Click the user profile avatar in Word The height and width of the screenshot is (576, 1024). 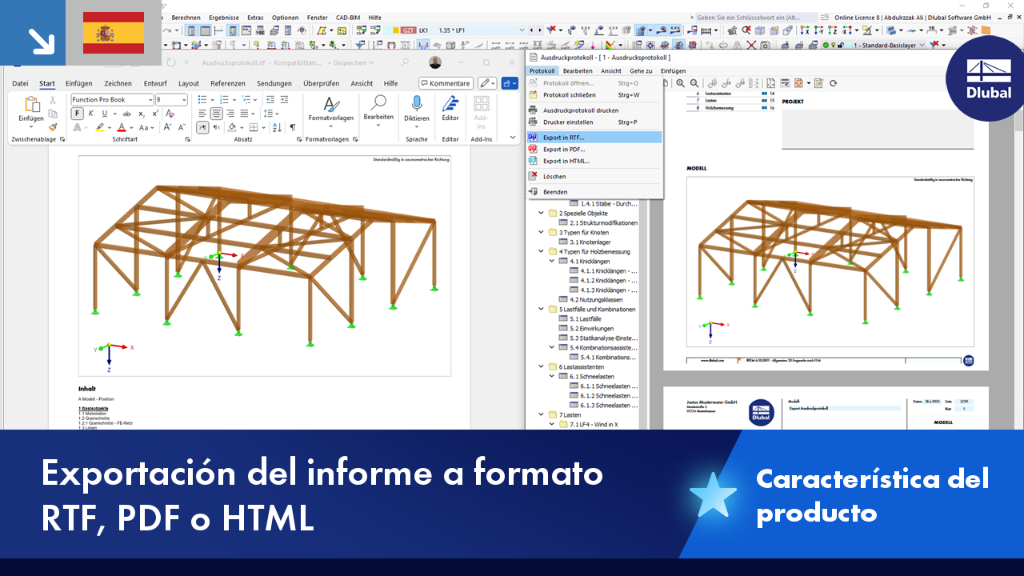tap(436, 63)
